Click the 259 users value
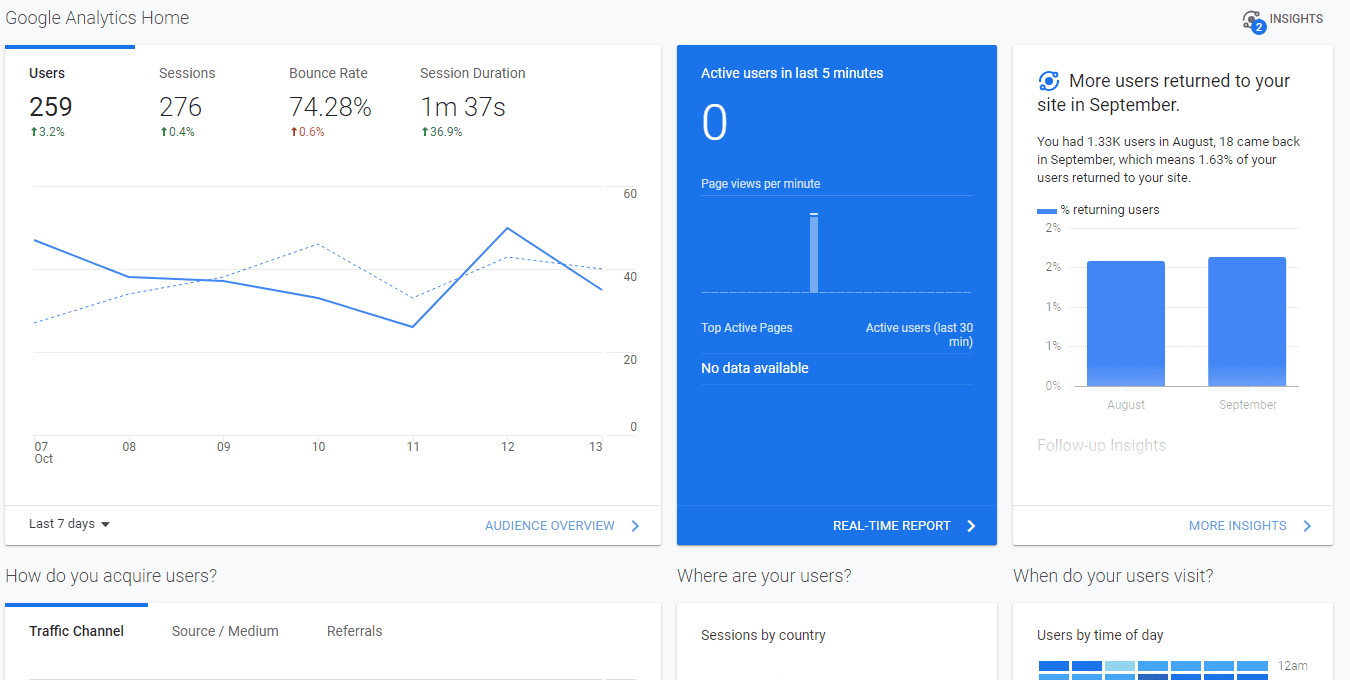 tap(51, 107)
